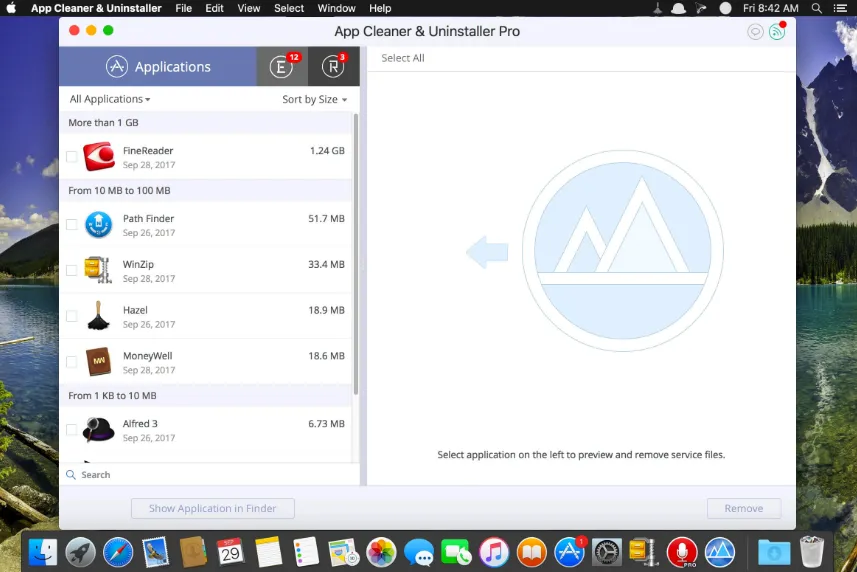Click Show Application in Finder button

(213, 509)
